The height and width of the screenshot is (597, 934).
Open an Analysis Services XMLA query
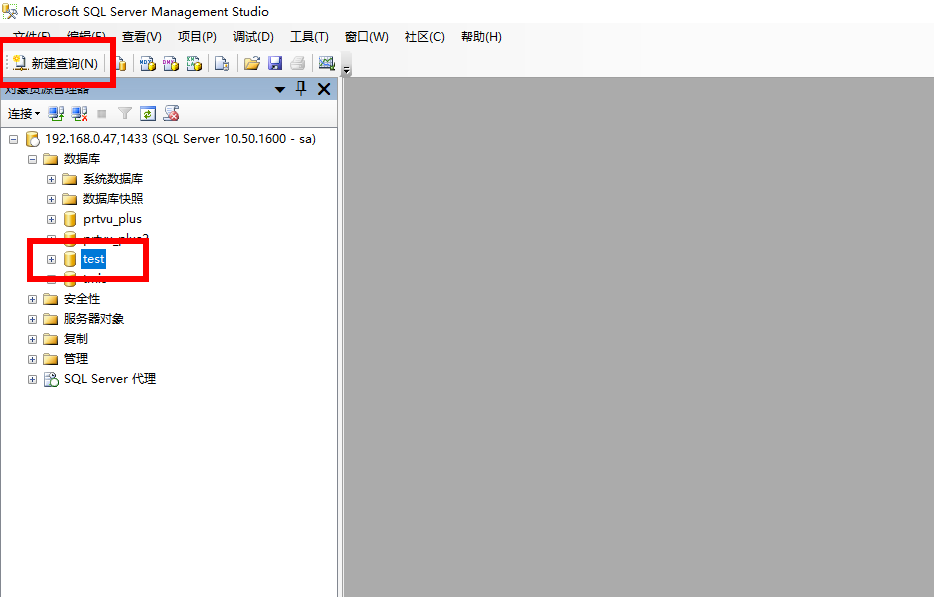pos(194,63)
